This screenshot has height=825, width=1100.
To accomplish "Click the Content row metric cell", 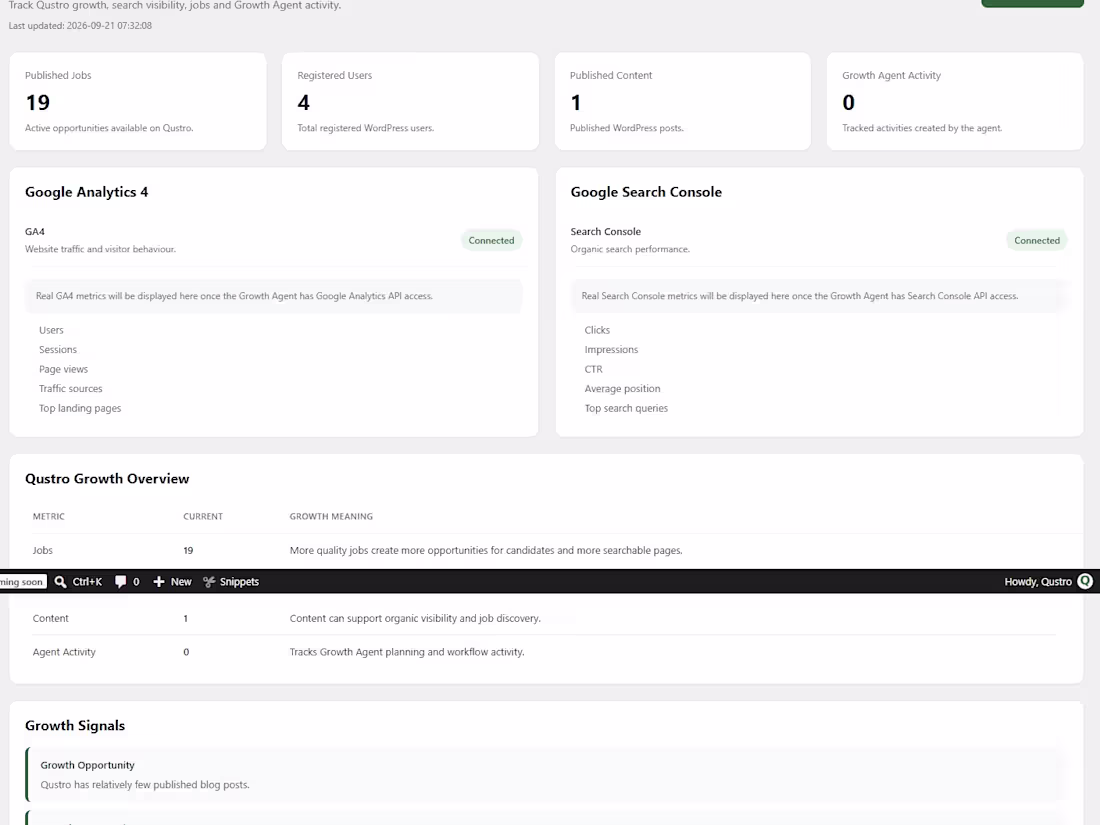I will point(51,619).
